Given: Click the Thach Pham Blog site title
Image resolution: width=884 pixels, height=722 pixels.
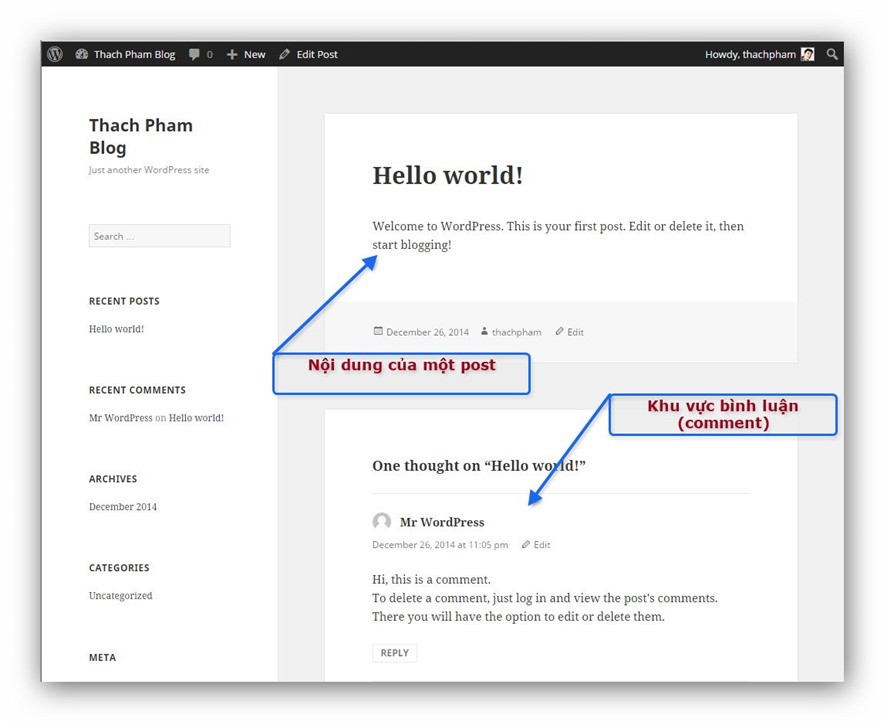Looking at the screenshot, I should click(x=141, y=136).
